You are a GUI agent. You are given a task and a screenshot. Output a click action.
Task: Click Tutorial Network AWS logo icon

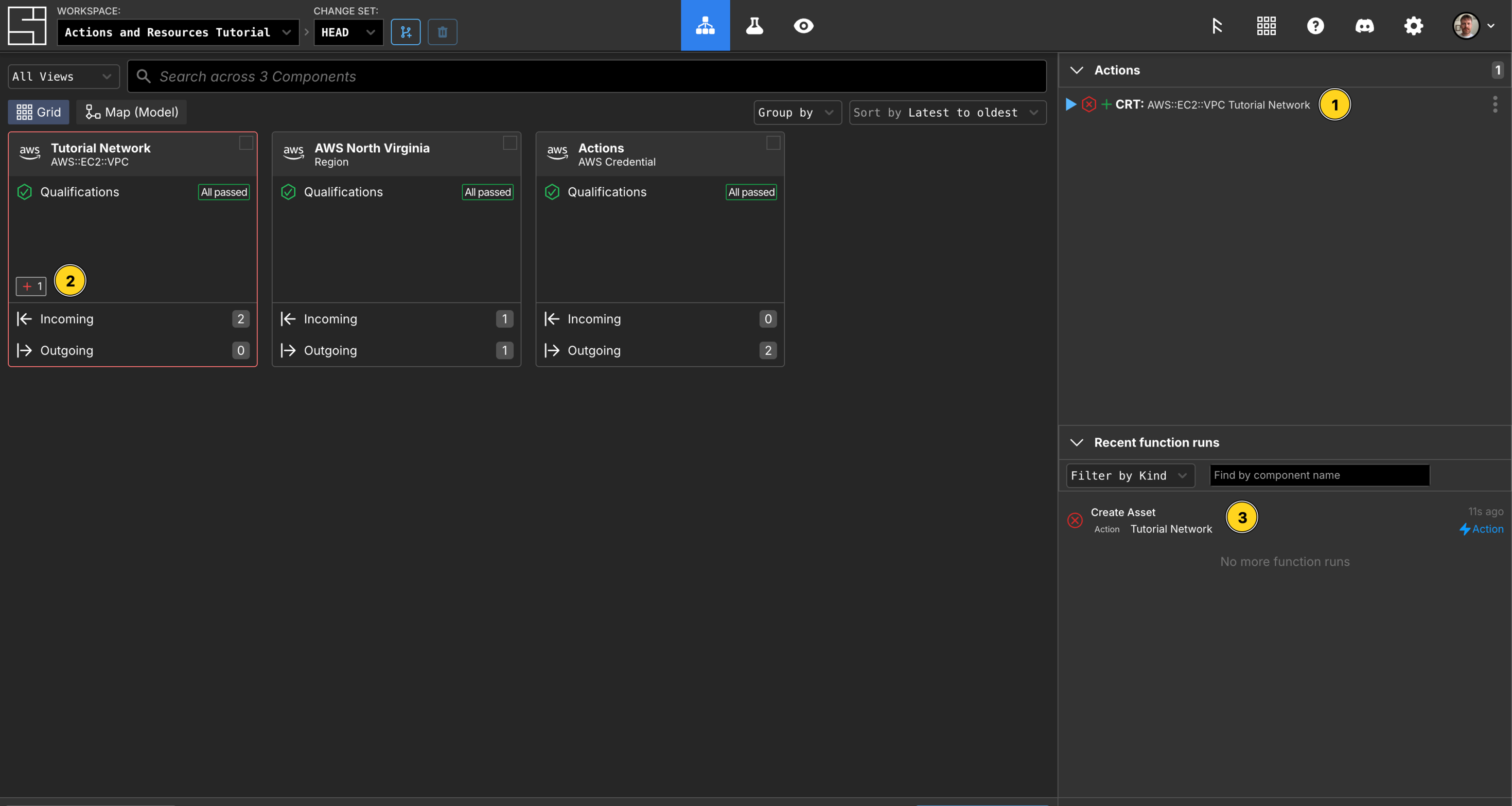(x=29, y=153)
